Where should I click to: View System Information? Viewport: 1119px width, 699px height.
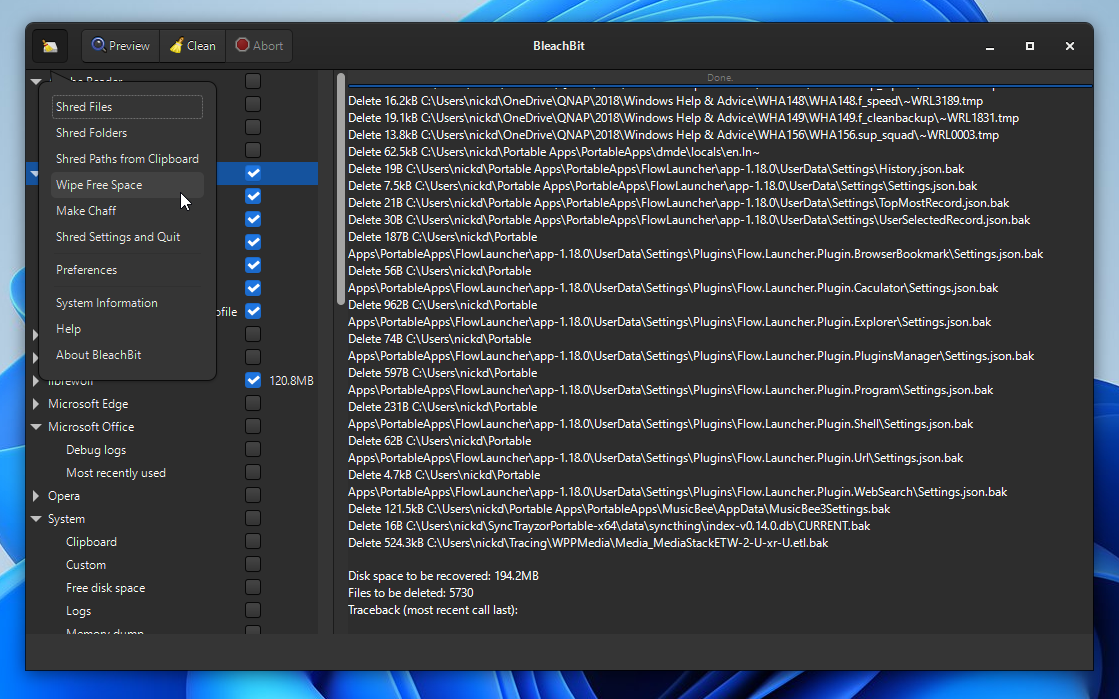click(106, 302)
